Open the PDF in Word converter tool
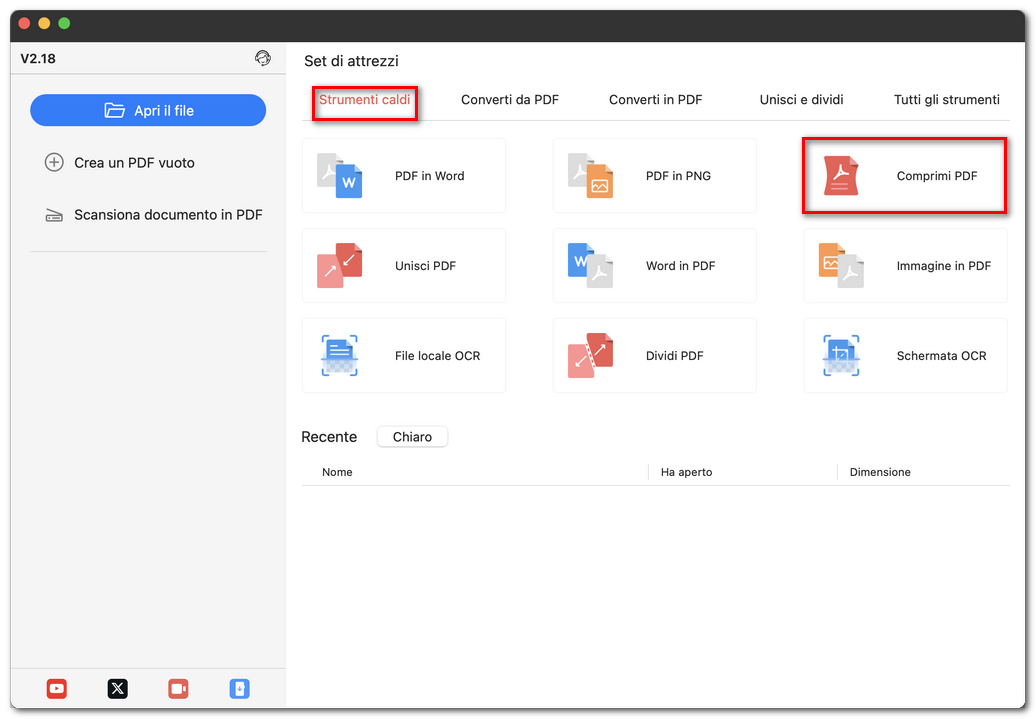Image resolution: width=1036 pixels, height=719 pixels. click(x=403, y=176)
